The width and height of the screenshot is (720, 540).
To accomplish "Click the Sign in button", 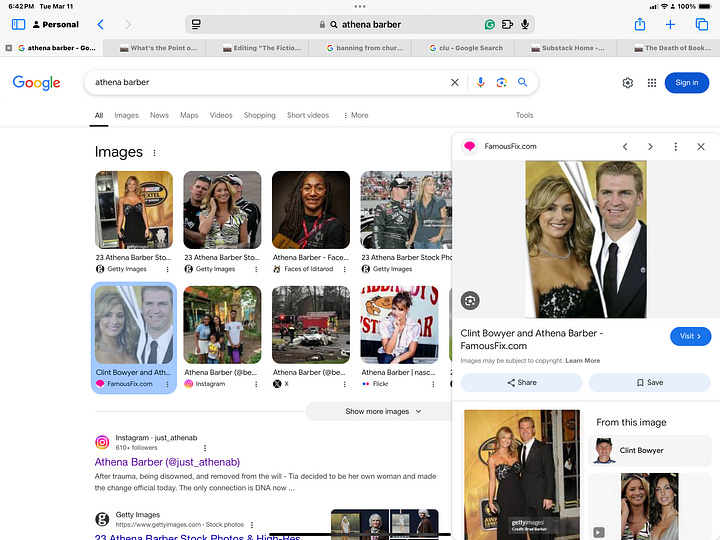I will [686, 83].
